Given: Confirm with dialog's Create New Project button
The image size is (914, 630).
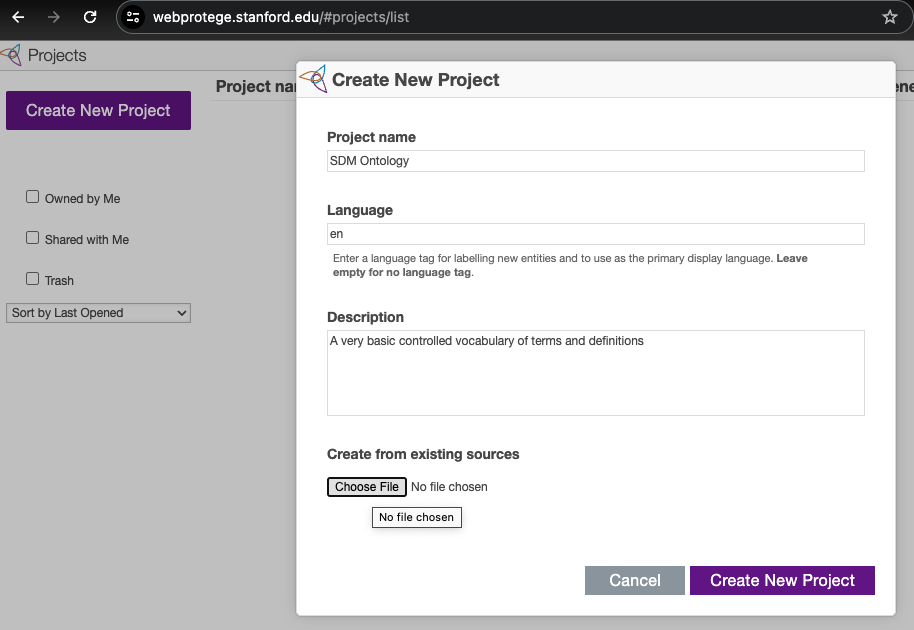Looking at the screenshot, I should (x=782, y=580).
